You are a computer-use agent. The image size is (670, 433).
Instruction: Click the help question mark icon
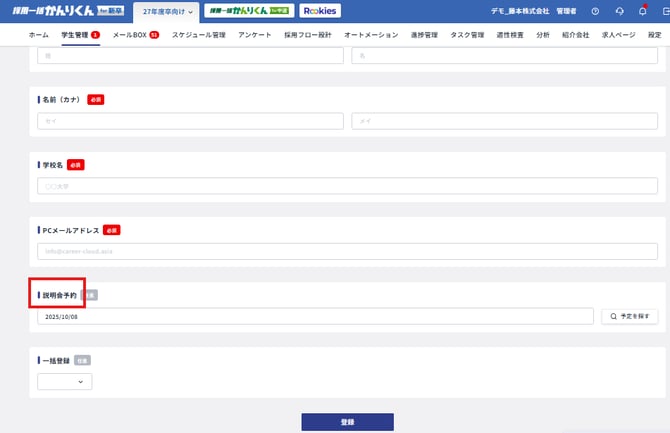(x=596, y=11)
